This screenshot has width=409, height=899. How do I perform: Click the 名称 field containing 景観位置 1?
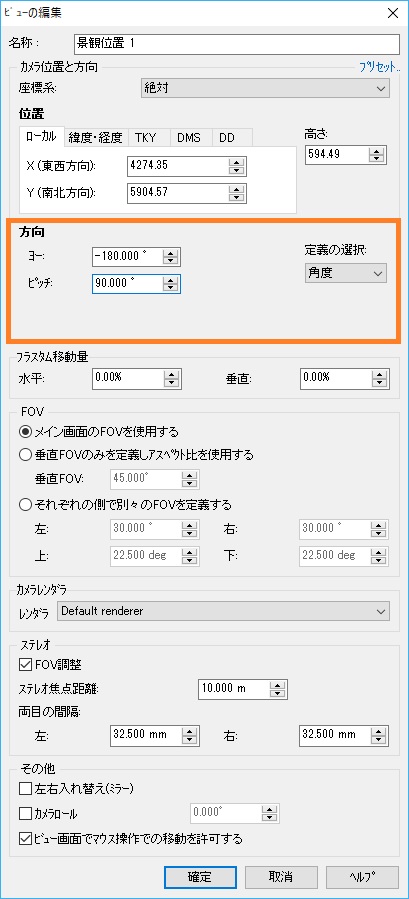tap(236, 43)
